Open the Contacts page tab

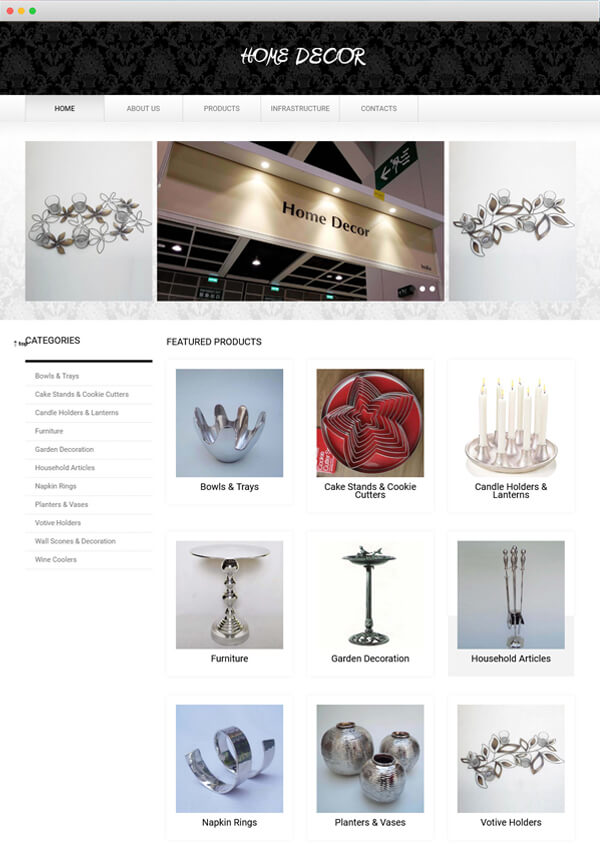click(x=379, y=108)
